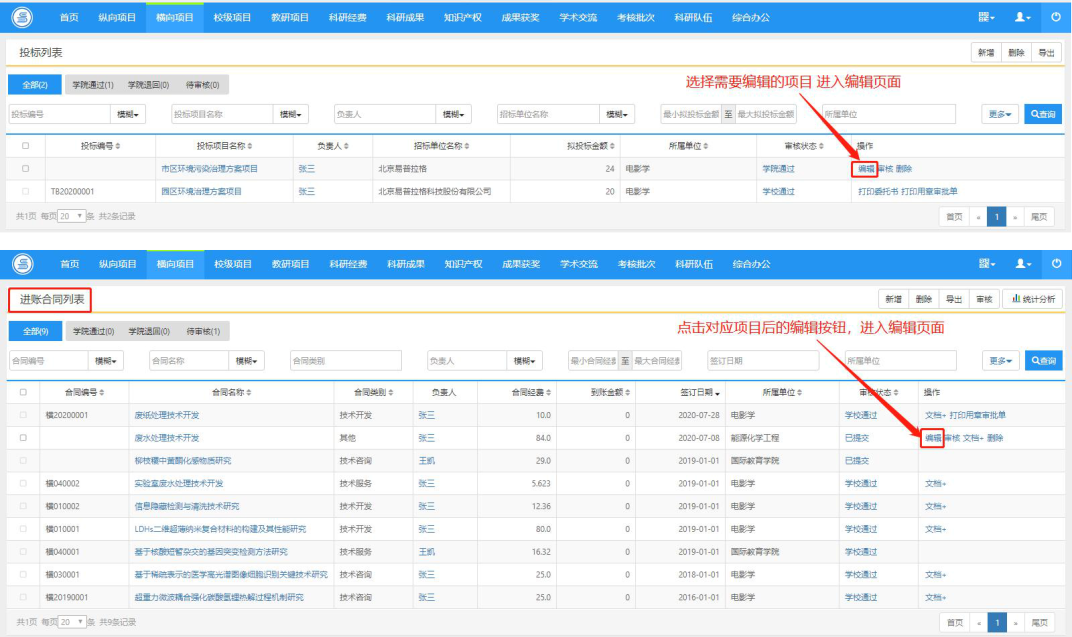Click the 统计分析 chart button
This screenshot has width=1072, height=637.
click(1033, 299)
